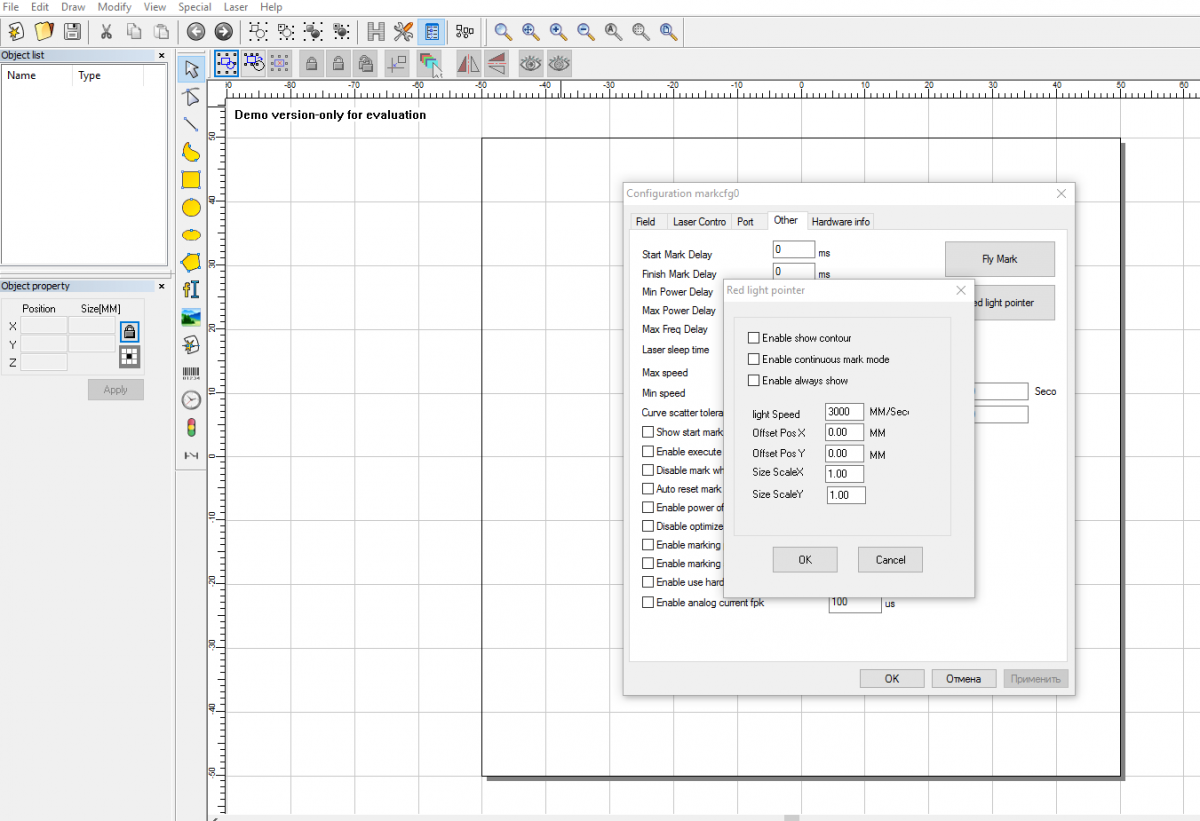This screenshot has height=821, width=1200.
Task: Select the Rectangle drawing tool
Action: point(191,180)
